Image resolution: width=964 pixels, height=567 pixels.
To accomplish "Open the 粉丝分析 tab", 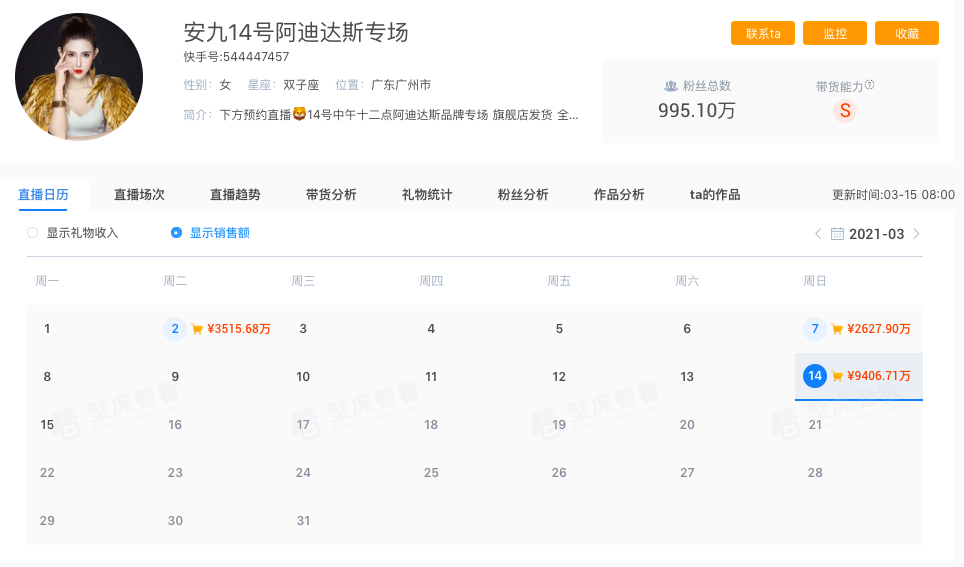I will coord(523,195).
